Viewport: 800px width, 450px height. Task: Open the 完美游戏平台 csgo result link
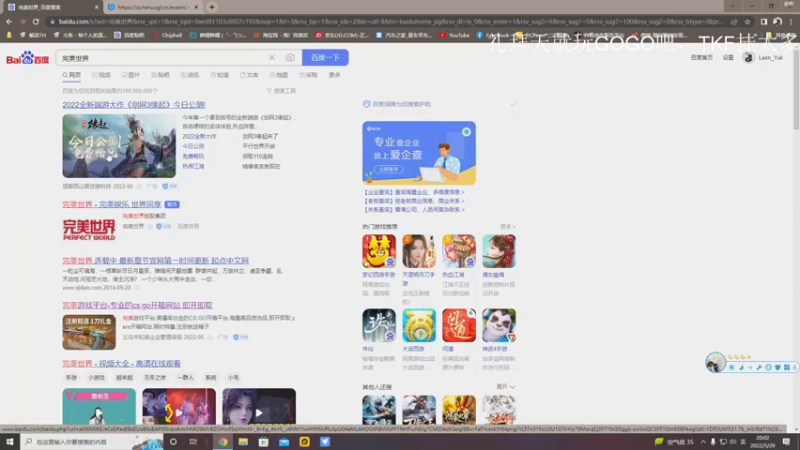[137, 305]
